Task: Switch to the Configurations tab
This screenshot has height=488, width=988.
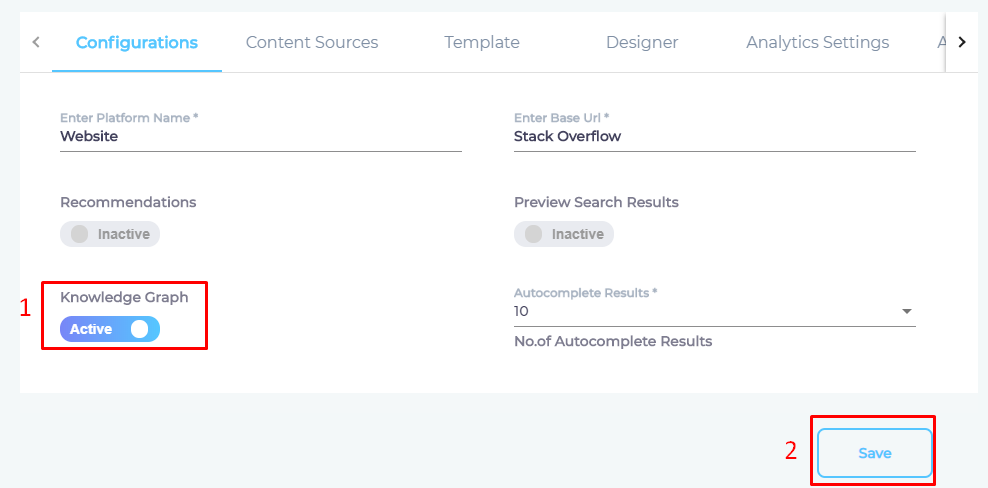Action: pos(137,43)
